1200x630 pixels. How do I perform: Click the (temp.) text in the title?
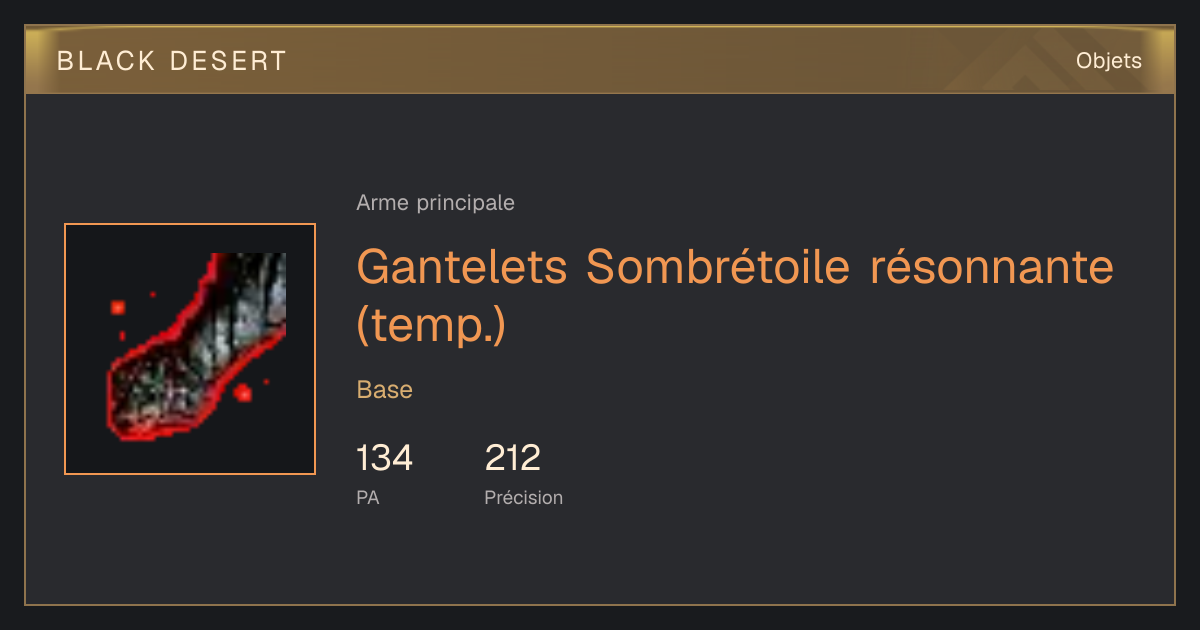click(431, 326)
